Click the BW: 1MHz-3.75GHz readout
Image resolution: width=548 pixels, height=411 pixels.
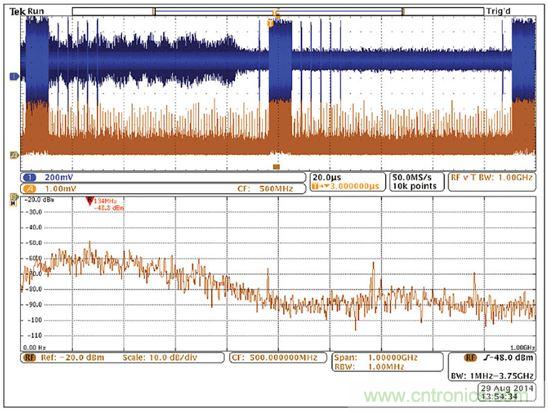point(492,376)
